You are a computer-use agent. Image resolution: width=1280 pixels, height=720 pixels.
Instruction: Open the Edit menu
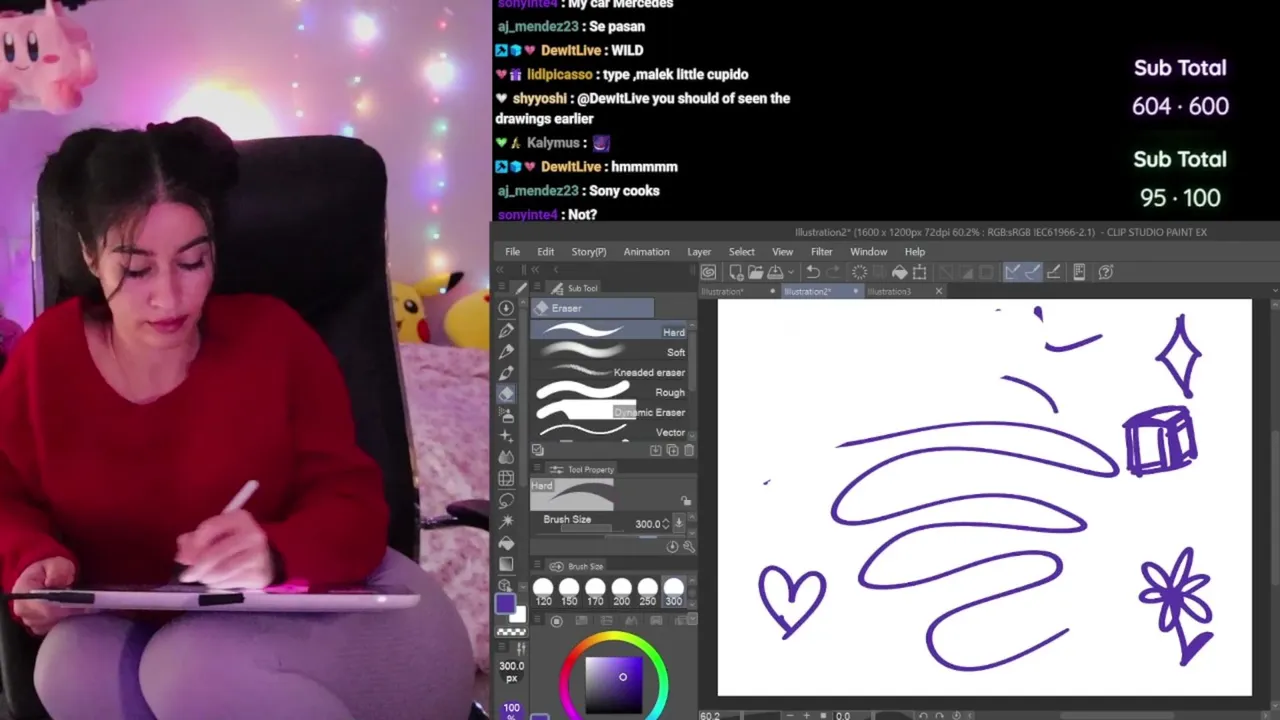pos(545,252)
